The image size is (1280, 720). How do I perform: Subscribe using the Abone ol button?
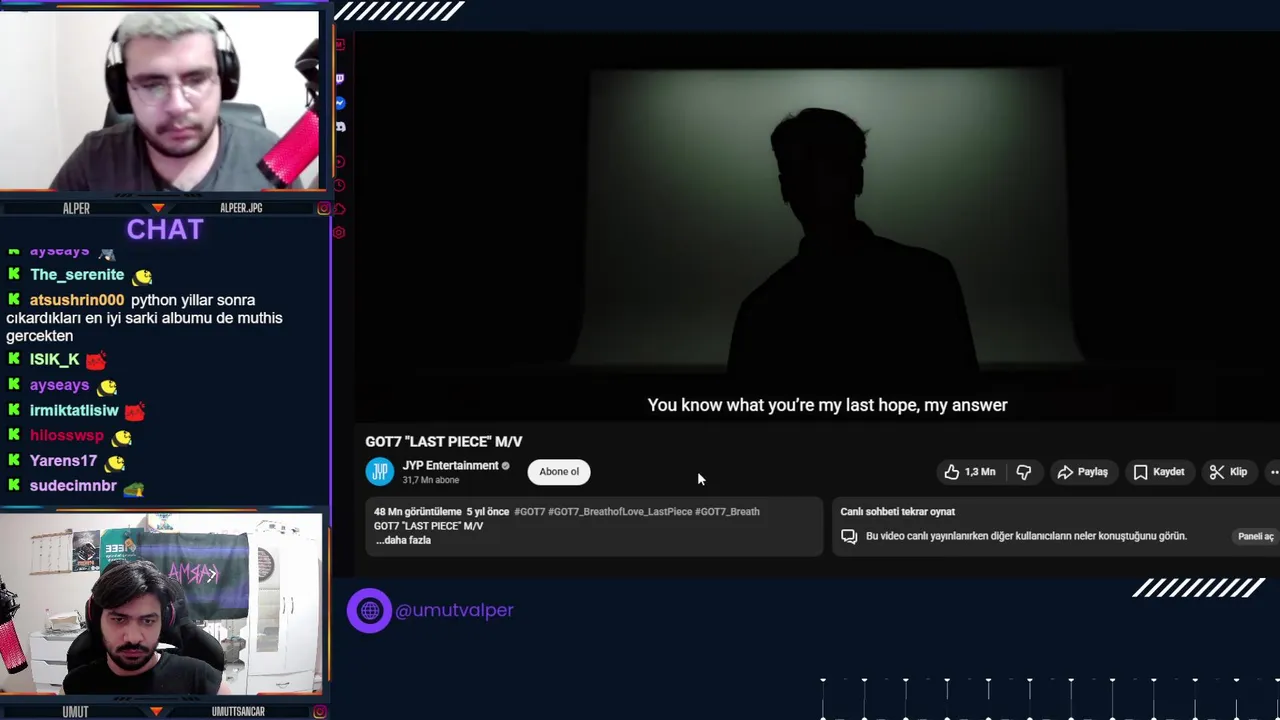(559, 472)
